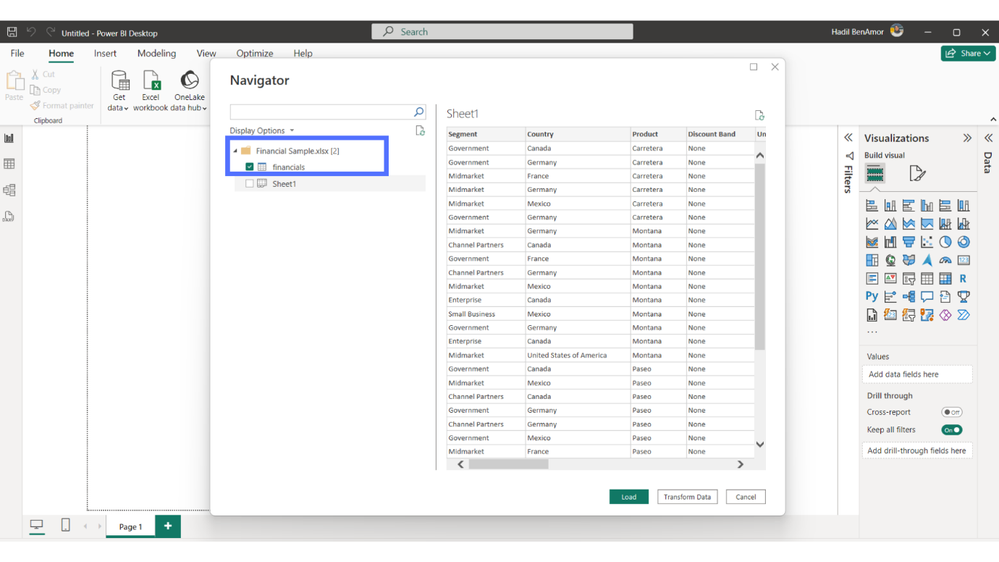Select the trophy metrics visual
This screenshot has height=562, width=999.
(963, 296)
